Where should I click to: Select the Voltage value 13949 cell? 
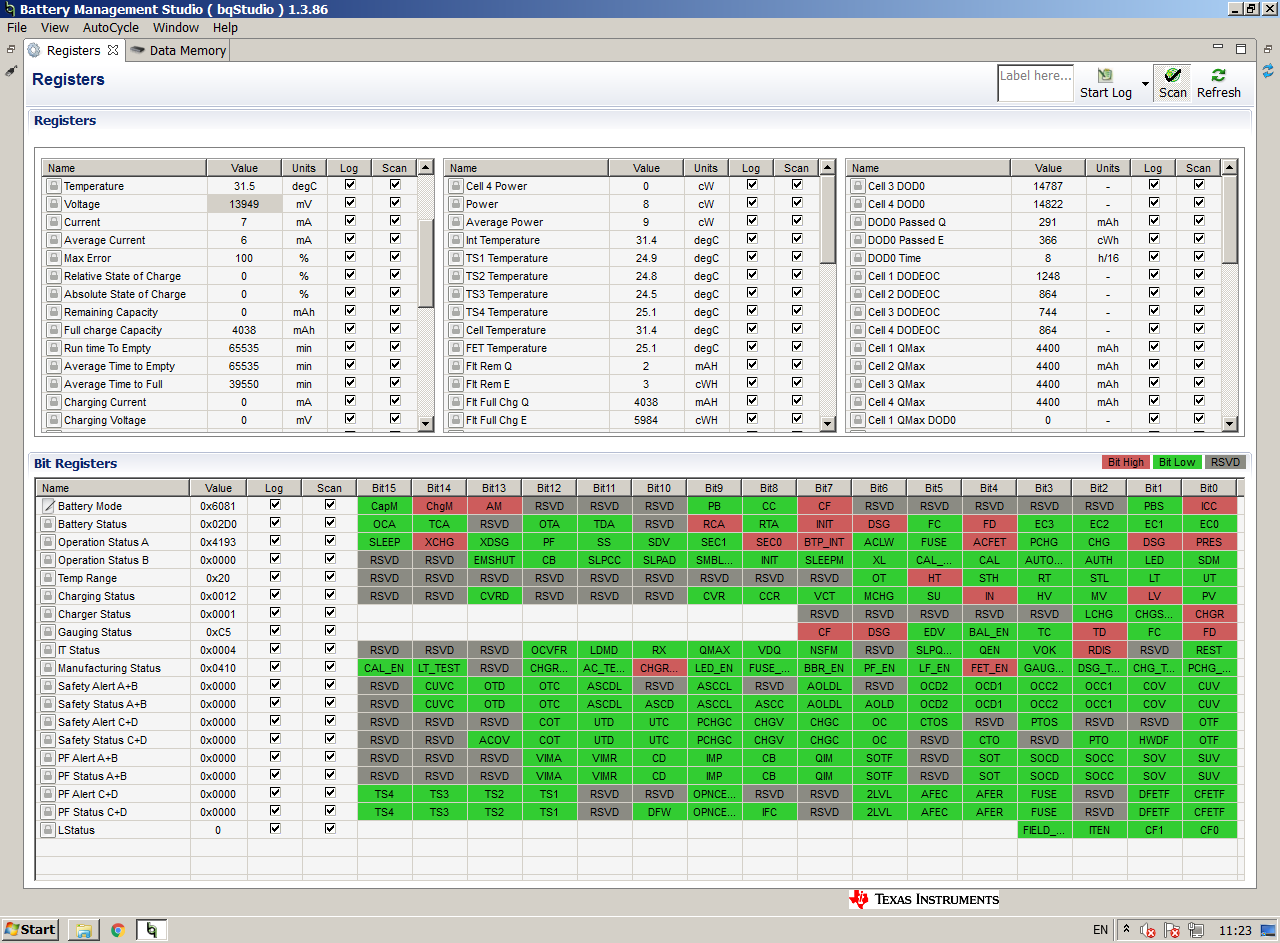244,204
